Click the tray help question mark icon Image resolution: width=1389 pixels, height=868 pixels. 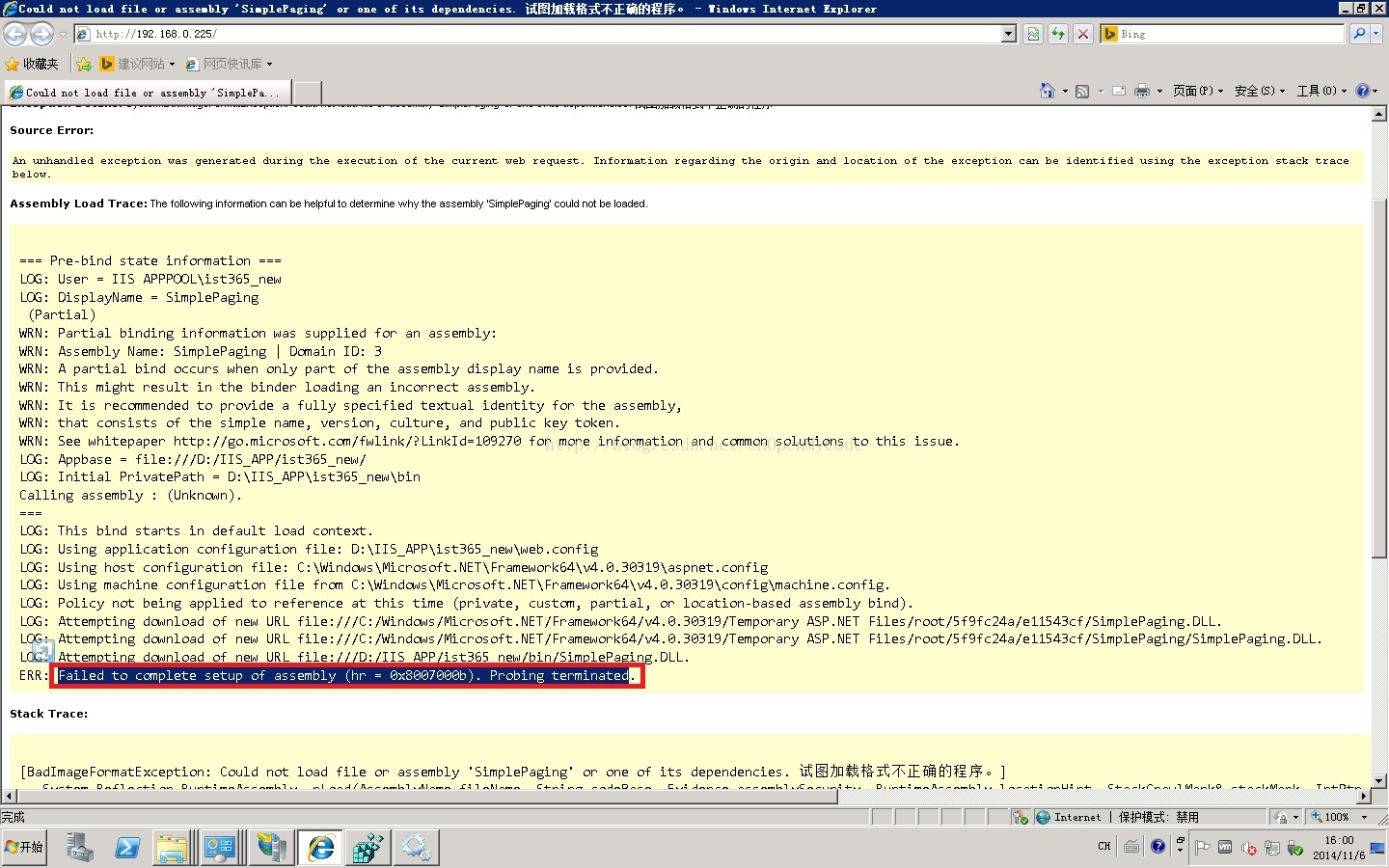tap(1157, 846)
